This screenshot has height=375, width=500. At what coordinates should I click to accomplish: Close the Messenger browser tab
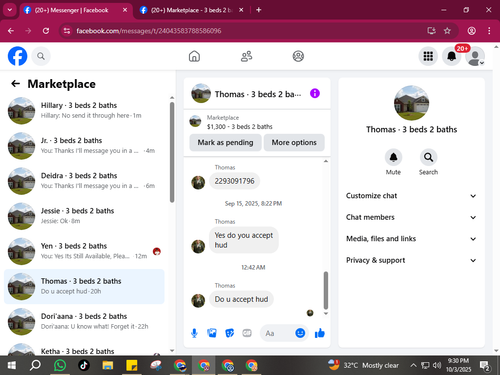tap(125, 10)
